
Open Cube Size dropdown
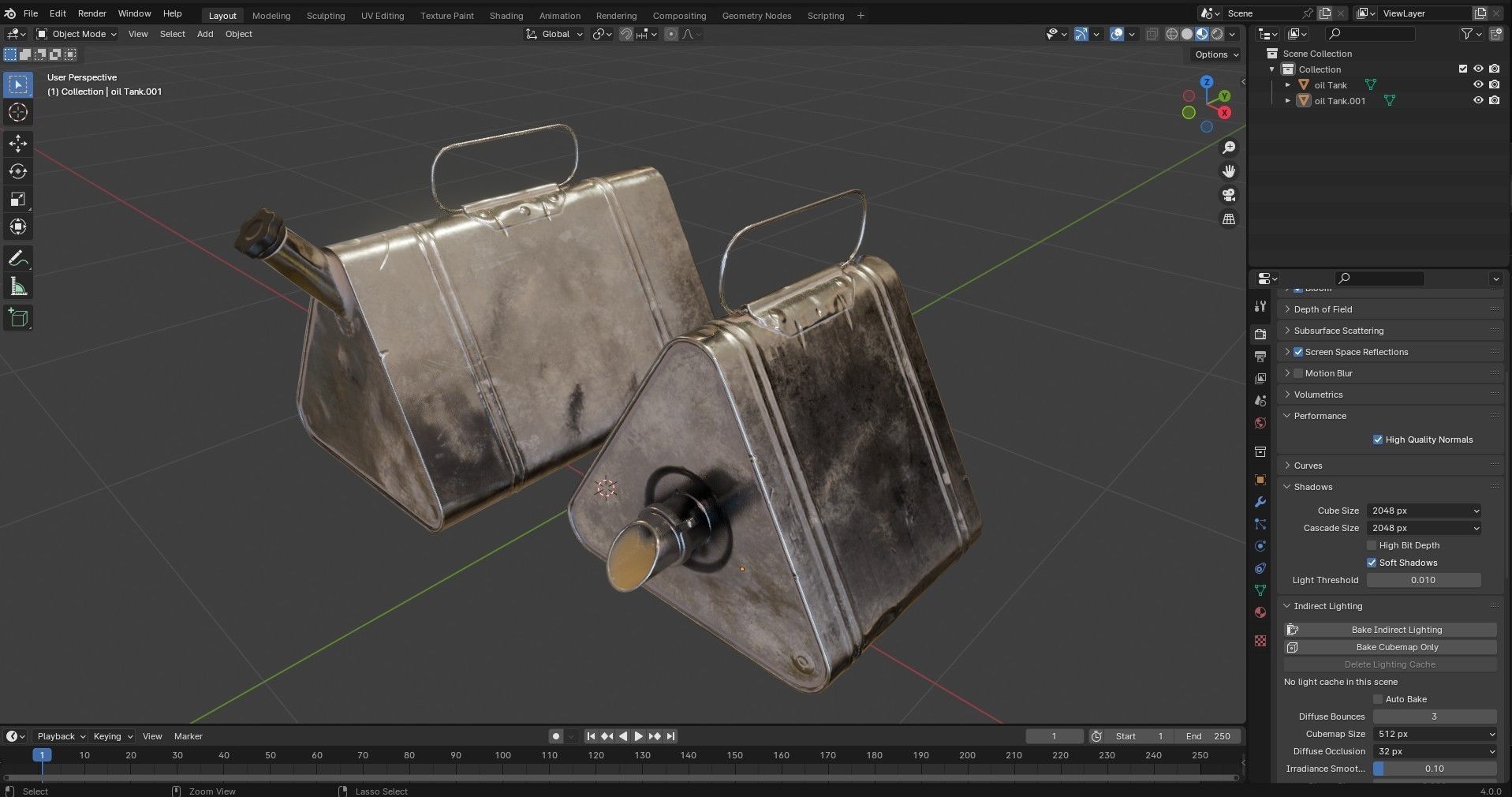tap(1424, 511)
